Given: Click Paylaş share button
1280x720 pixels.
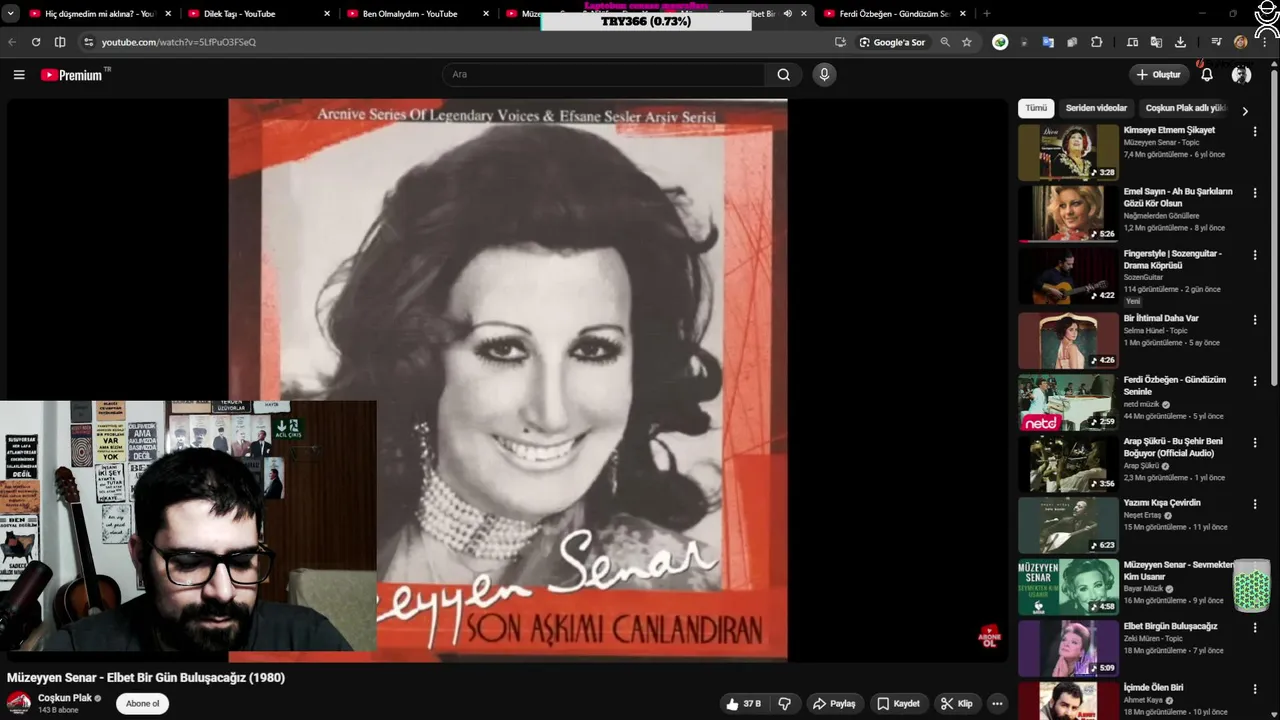Looking at the screenshot, I should 834,704.
